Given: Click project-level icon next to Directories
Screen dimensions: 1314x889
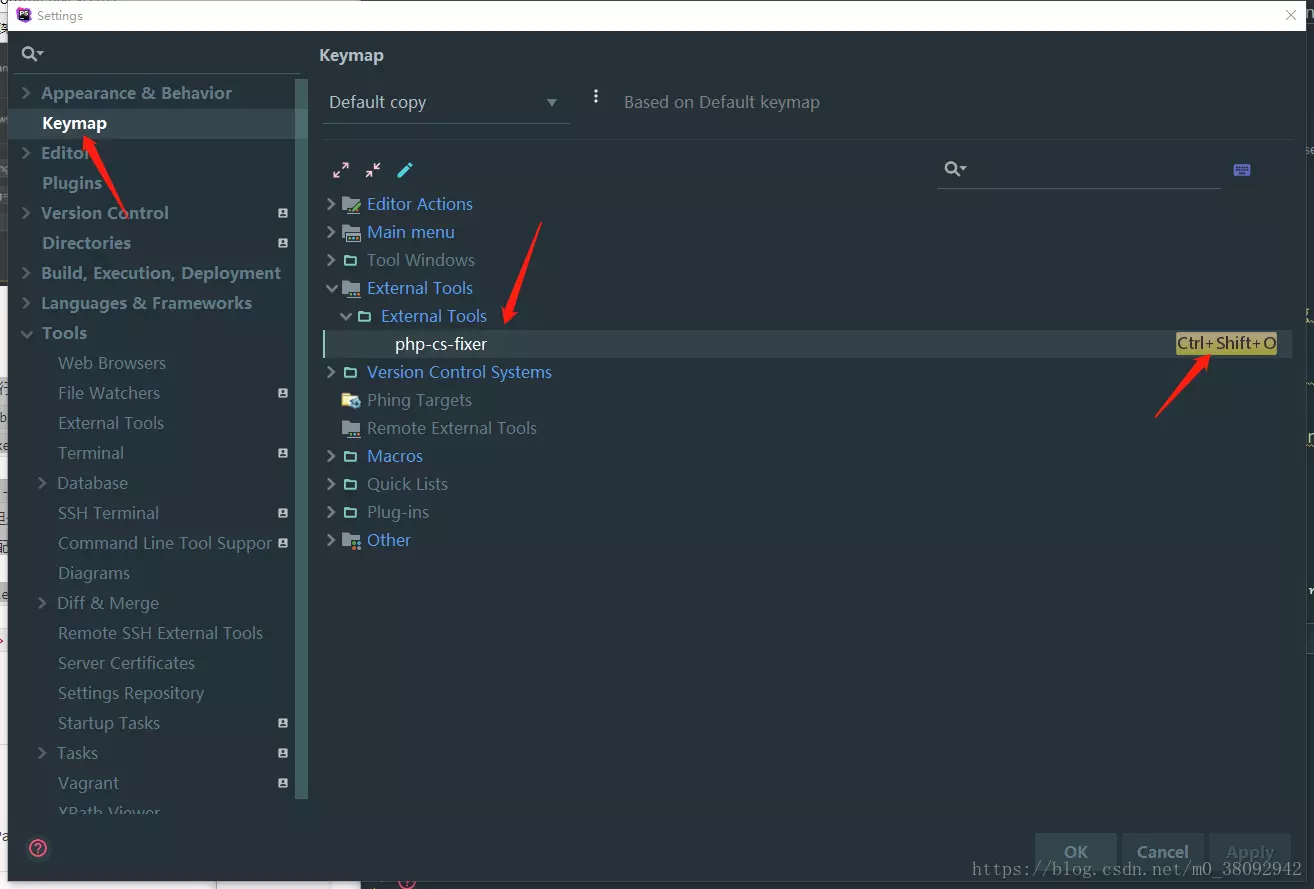Looking at the screenshot, I should click(283, 243).
